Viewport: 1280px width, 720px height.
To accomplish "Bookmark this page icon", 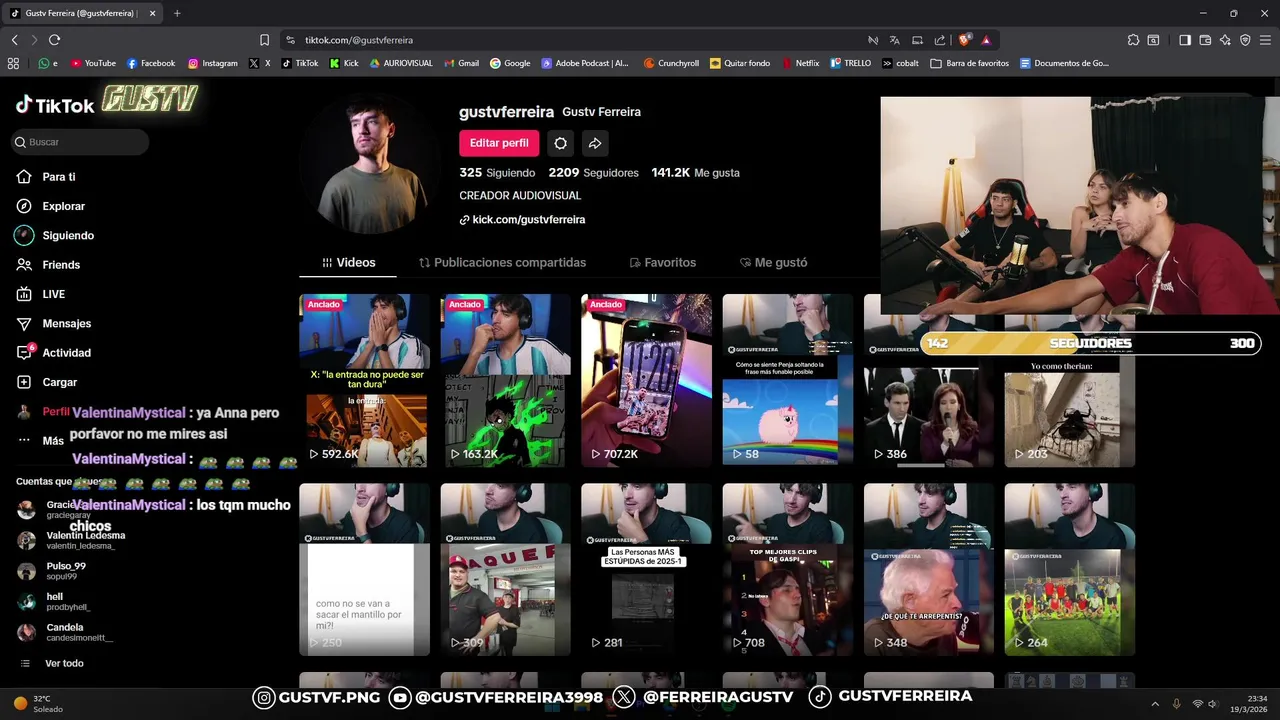I will (x=264, y=40).
